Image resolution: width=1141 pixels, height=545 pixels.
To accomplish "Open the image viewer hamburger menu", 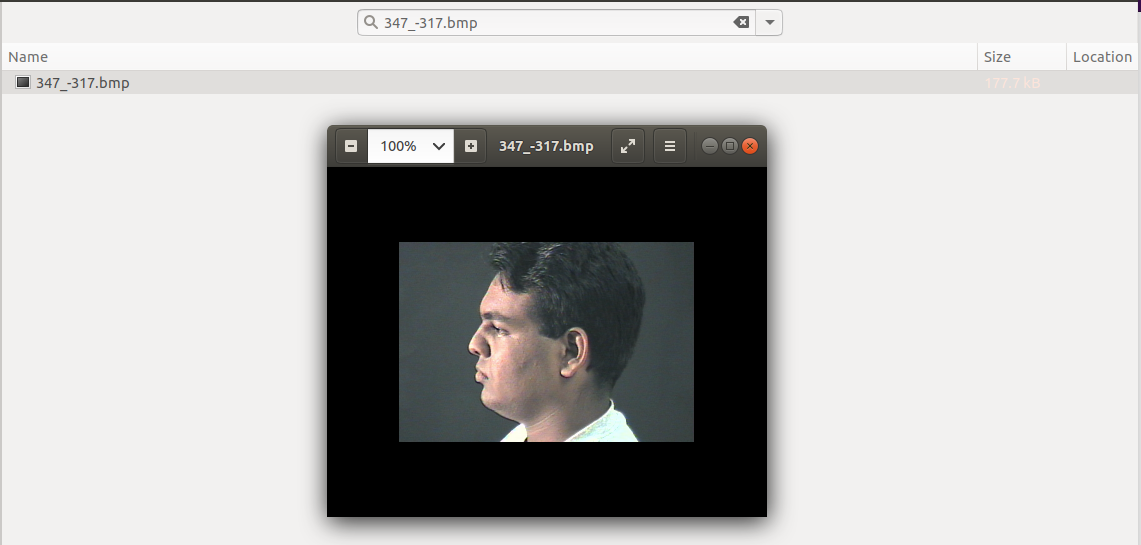I will coord(670,146).
